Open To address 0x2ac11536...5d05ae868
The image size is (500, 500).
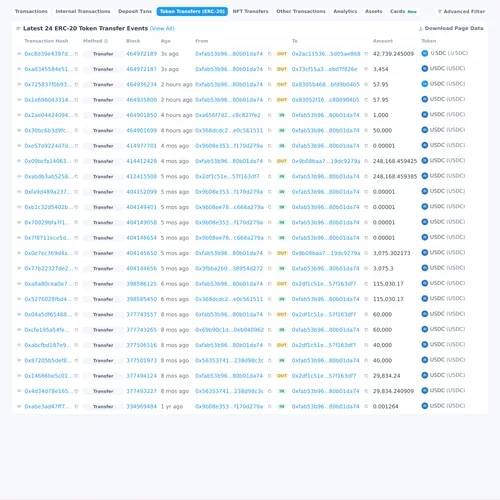pyautogui.click(x=326, y=54)
